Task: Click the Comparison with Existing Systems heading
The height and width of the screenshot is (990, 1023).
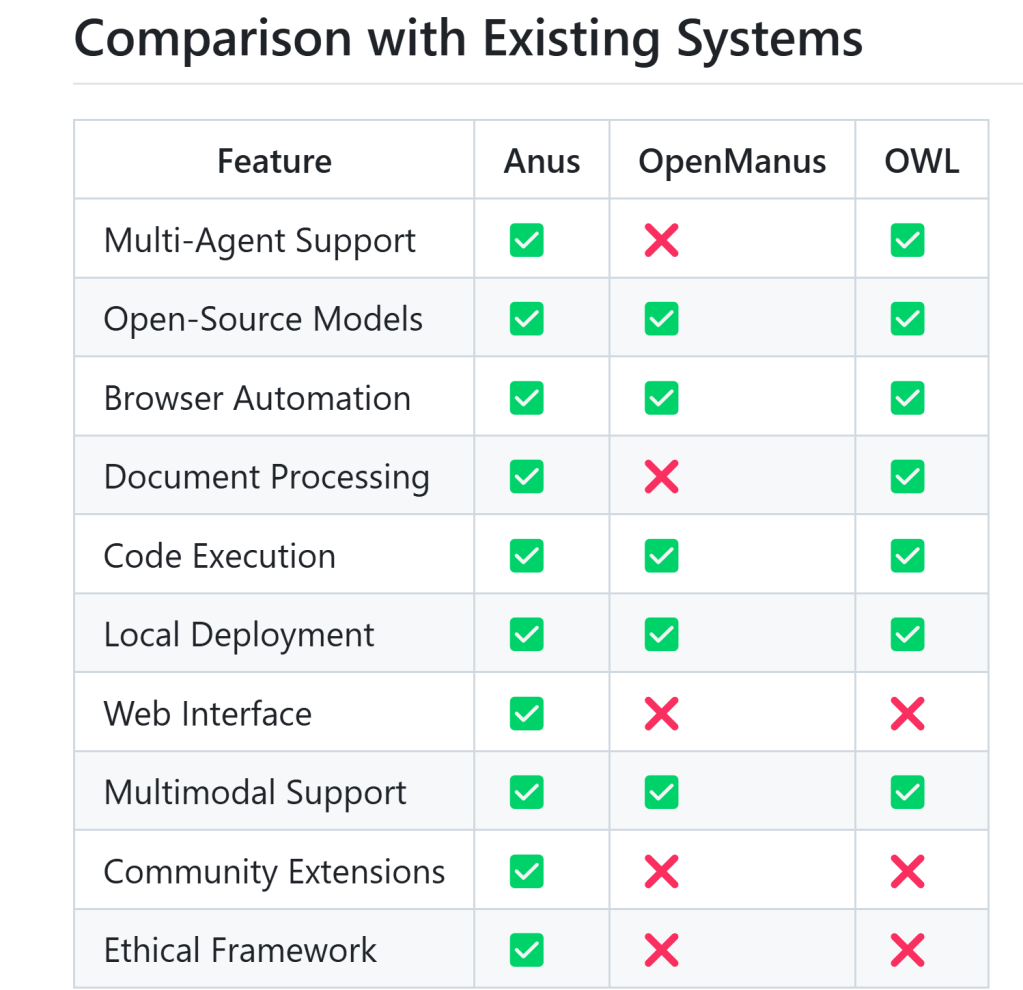Action: [468, 39]
